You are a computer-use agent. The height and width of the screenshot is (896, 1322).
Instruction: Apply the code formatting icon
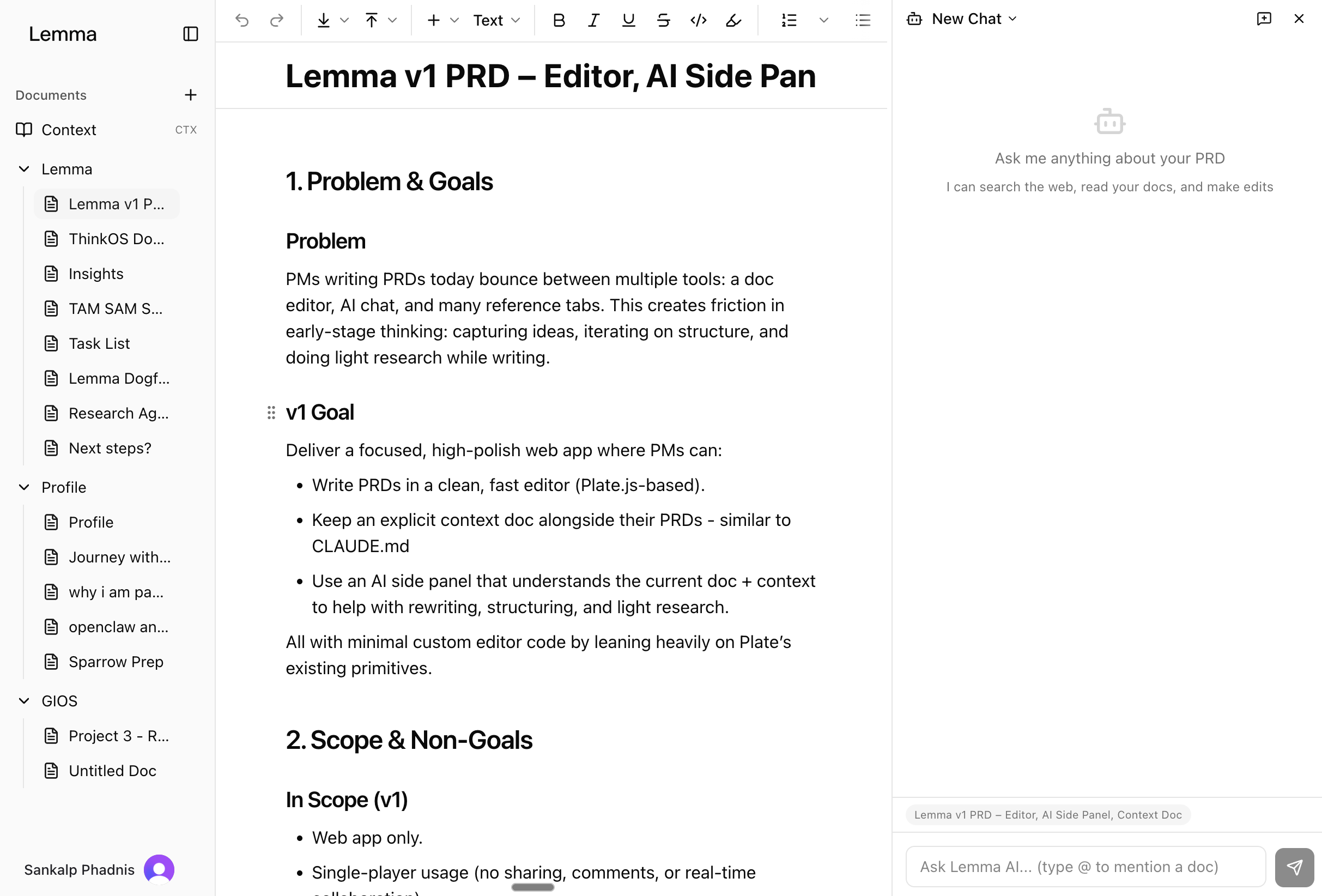(698, 20)
